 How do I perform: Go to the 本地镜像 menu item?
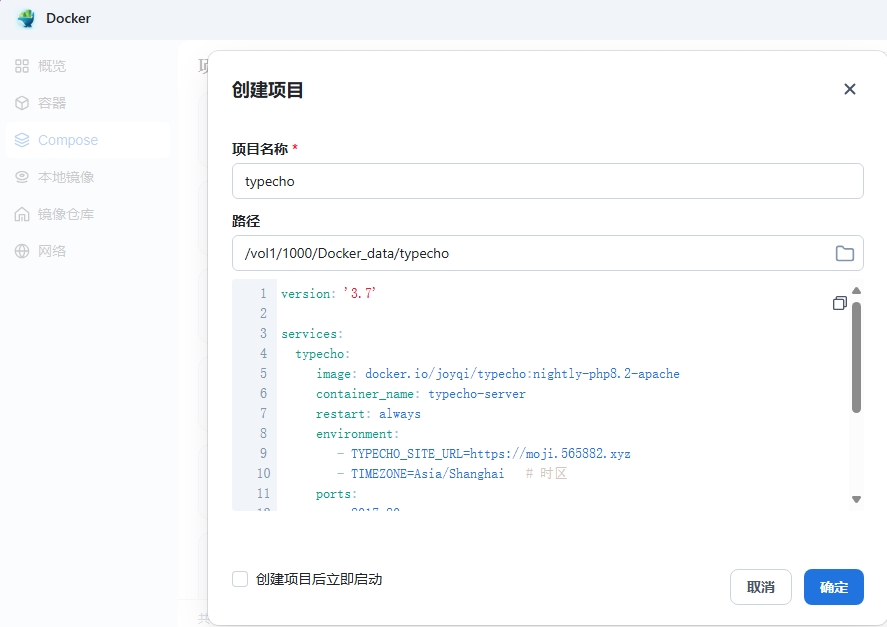[x=66, y=177]
